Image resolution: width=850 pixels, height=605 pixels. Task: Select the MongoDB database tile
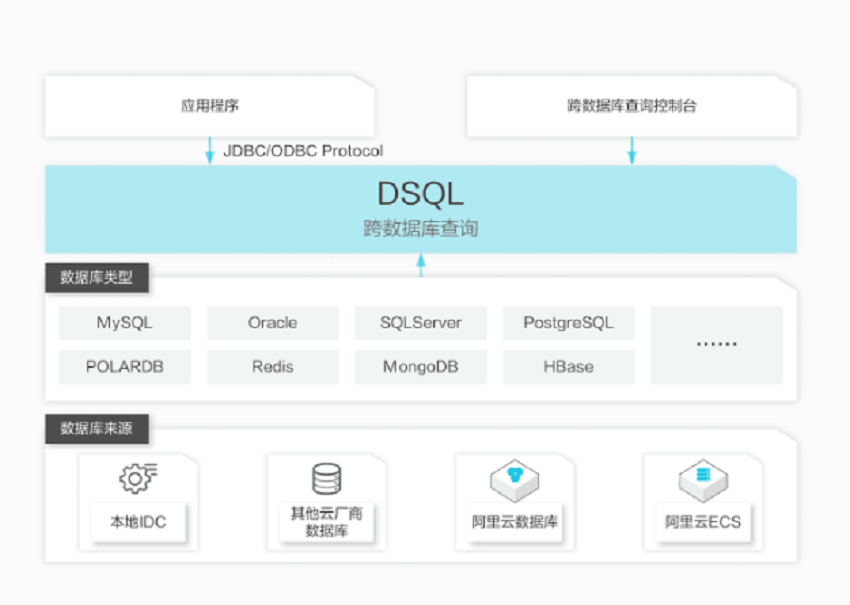[421, 366]
